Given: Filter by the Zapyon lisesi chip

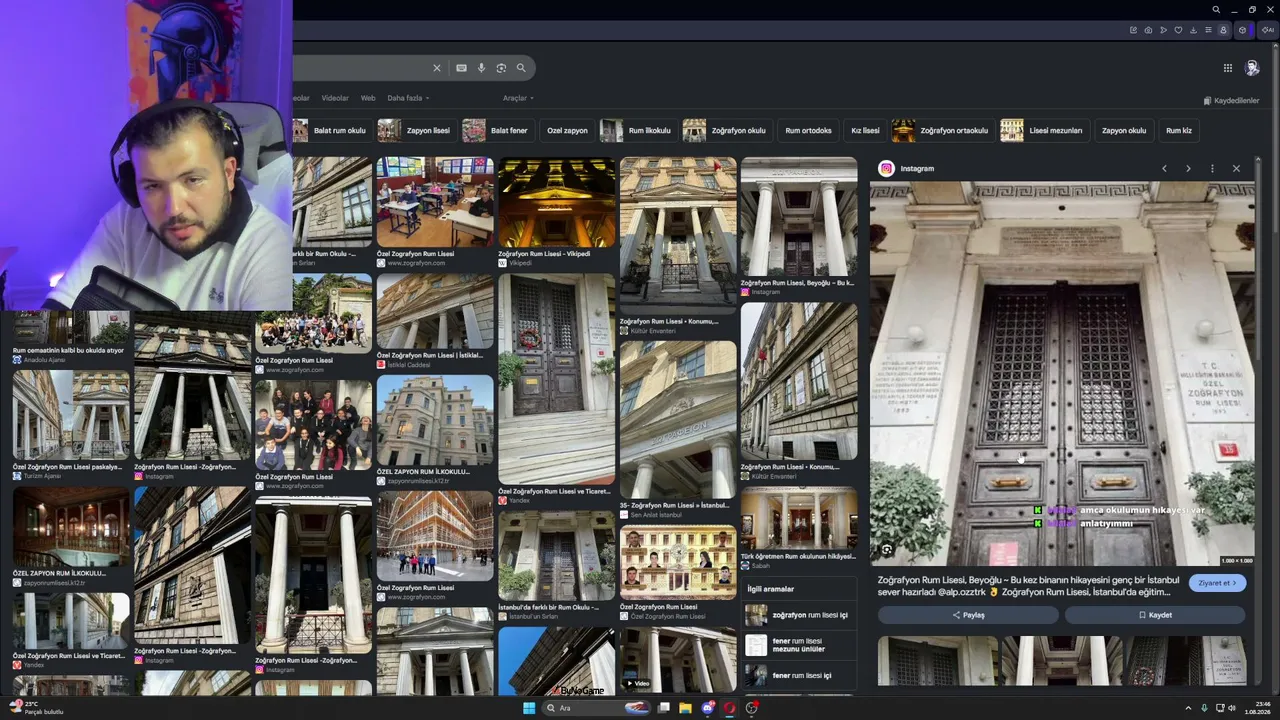Looking at the screenshot, I should click(x=417, y=131).
